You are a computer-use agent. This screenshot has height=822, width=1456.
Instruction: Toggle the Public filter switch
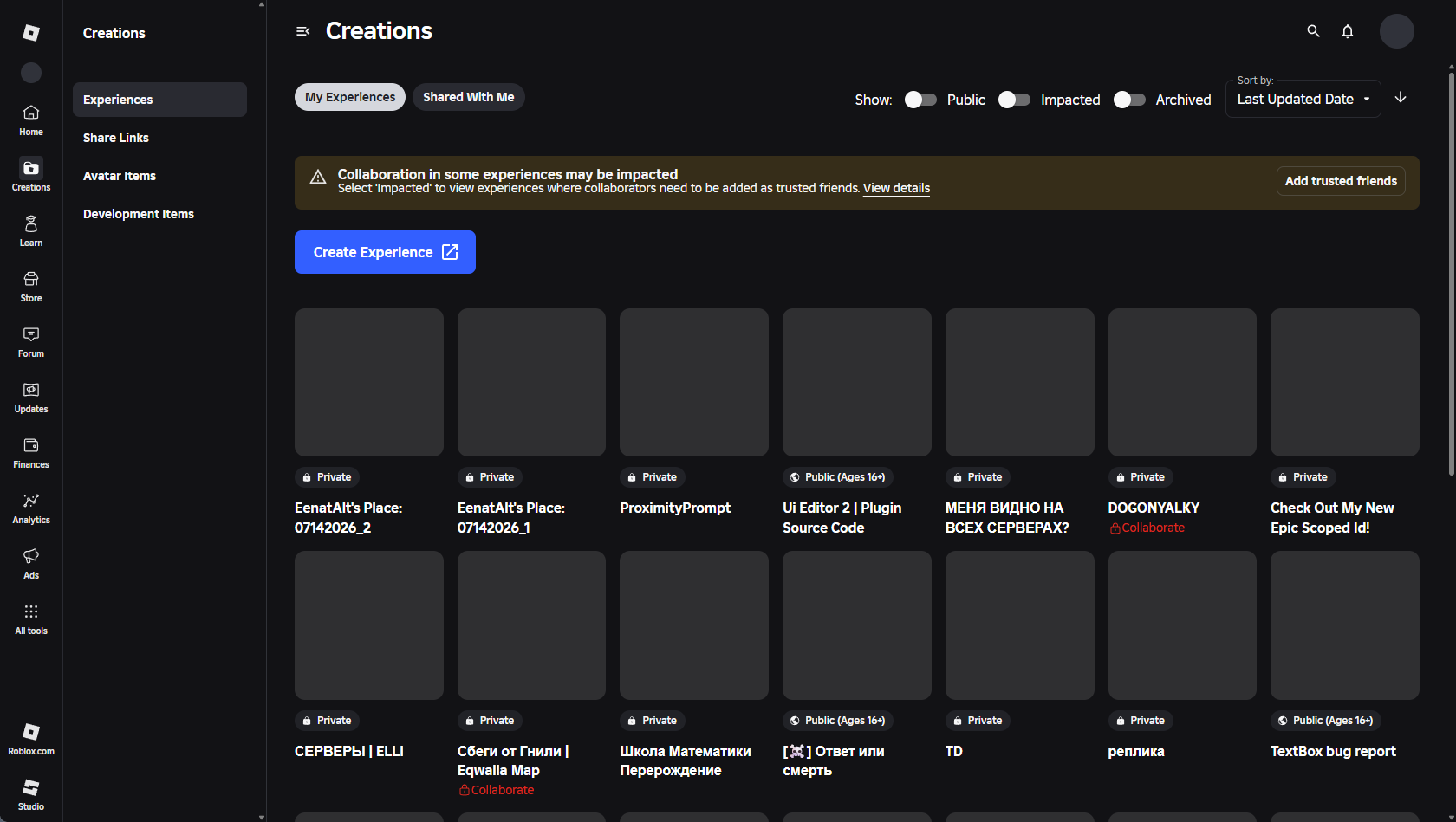point(920,100)
